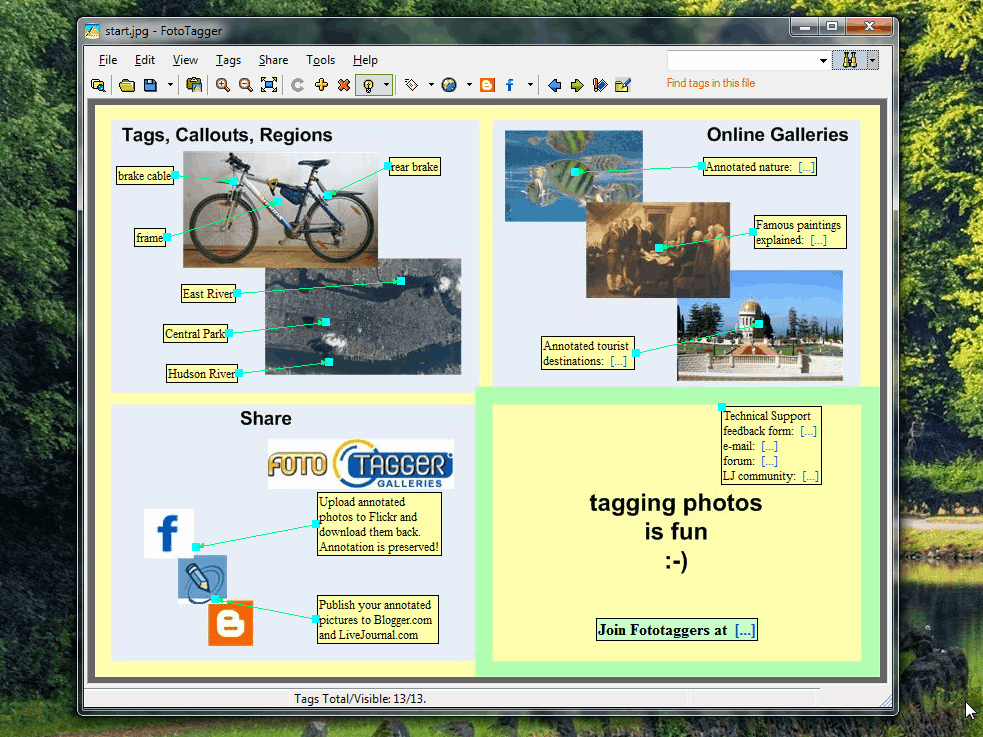Follow the Annotated nature [...] link
Image resolution: width=983 pixels, height=737 pixels.
pyautogui.click(x=806, y=167)
